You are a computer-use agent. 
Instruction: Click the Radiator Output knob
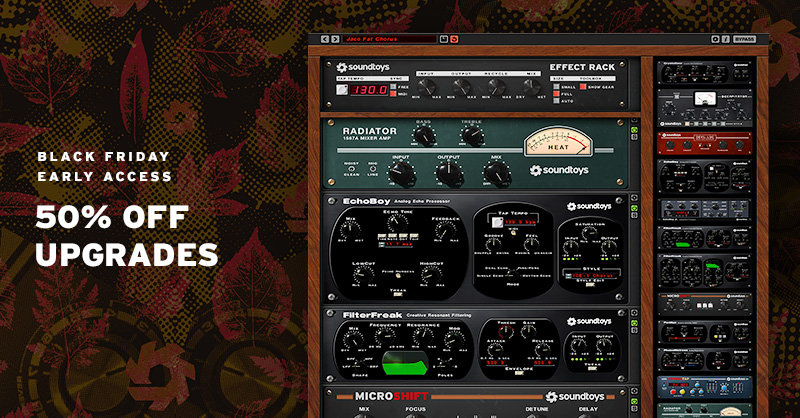pyautogui.click(x=449, y=174)
